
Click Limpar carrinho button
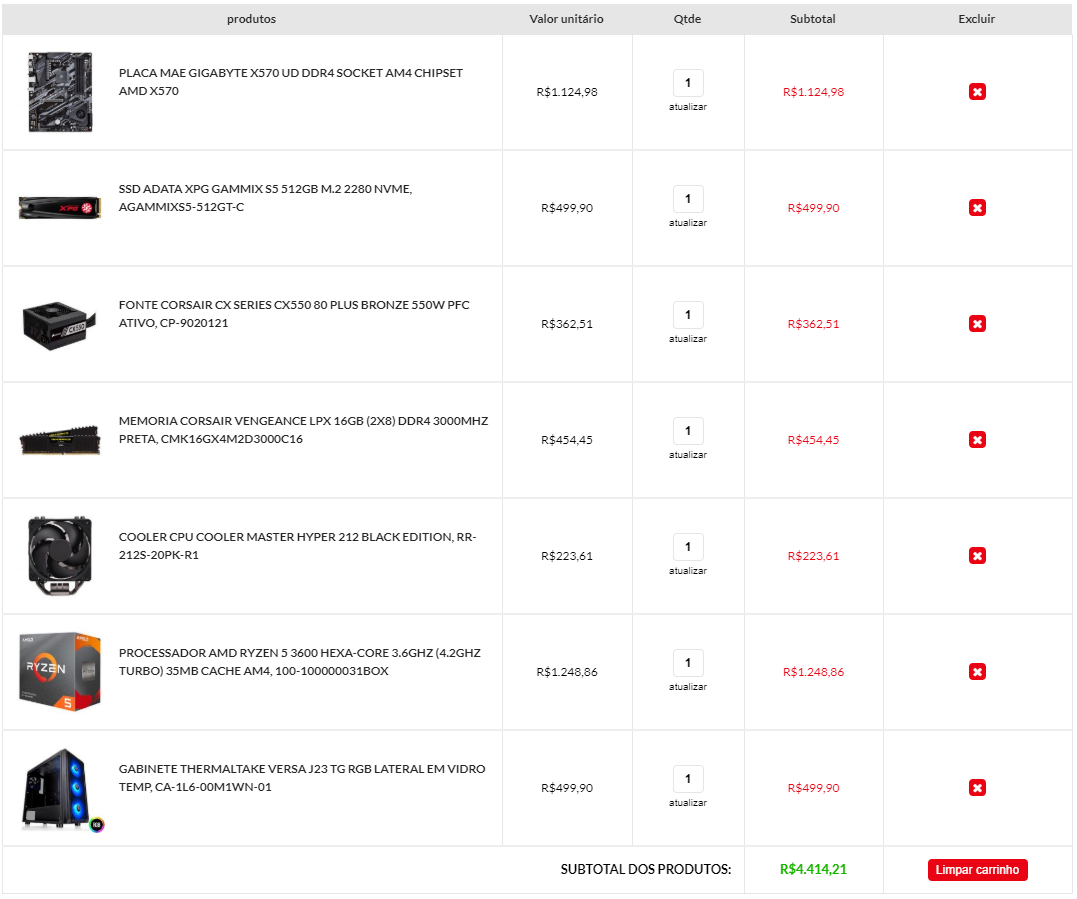977,869
